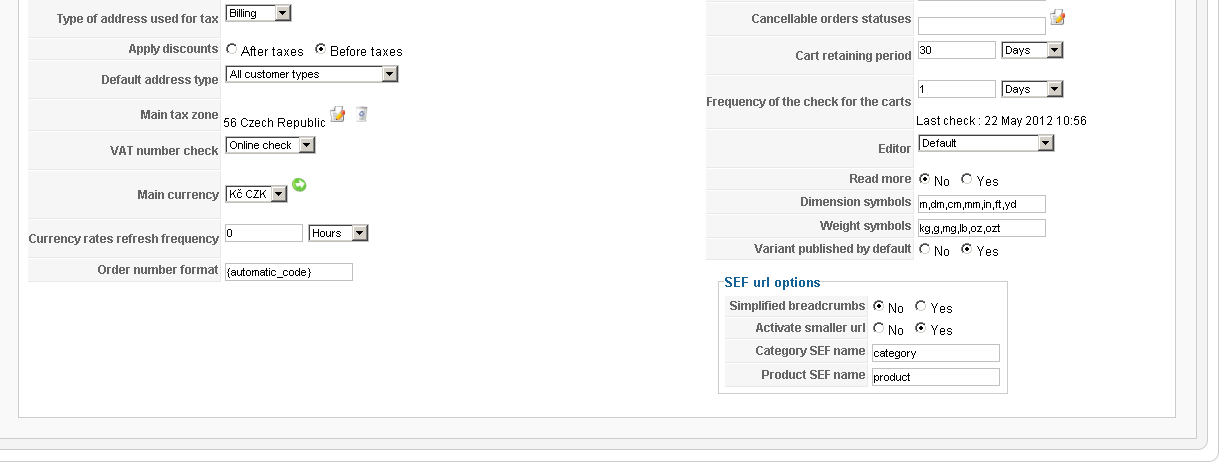The image size is (1222, 466).
Task: Open the Main currency CZK dropdown
Action: 256,194
